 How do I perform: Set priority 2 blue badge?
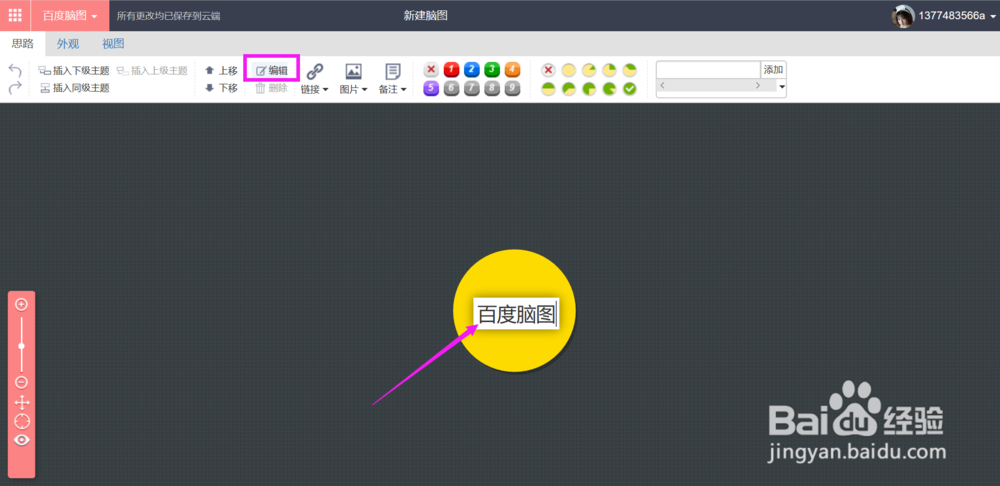472,70
